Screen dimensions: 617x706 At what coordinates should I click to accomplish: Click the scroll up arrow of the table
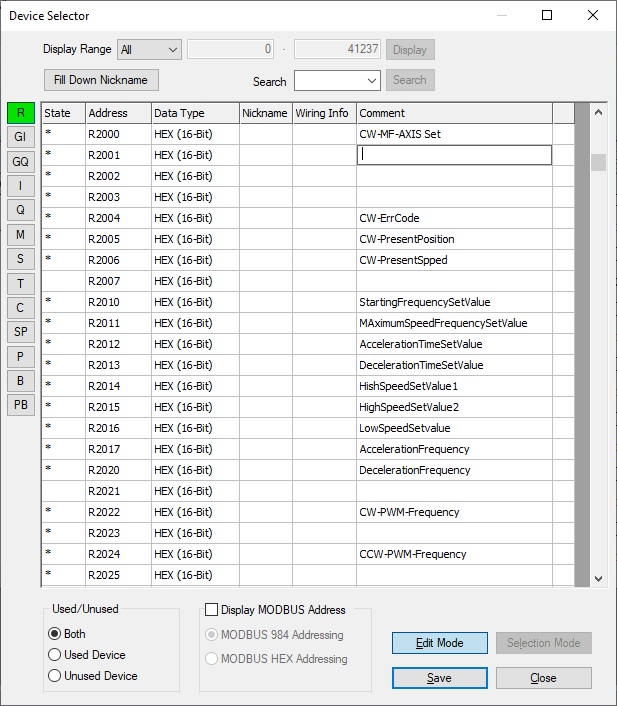point(598,113)
